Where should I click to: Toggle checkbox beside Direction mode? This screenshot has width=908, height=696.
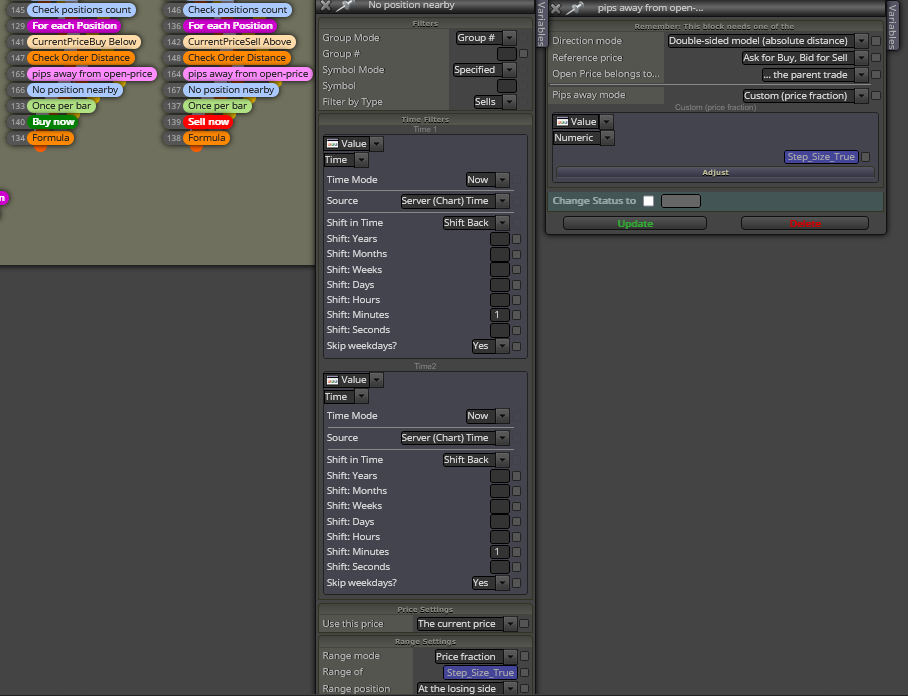(876, 41)
